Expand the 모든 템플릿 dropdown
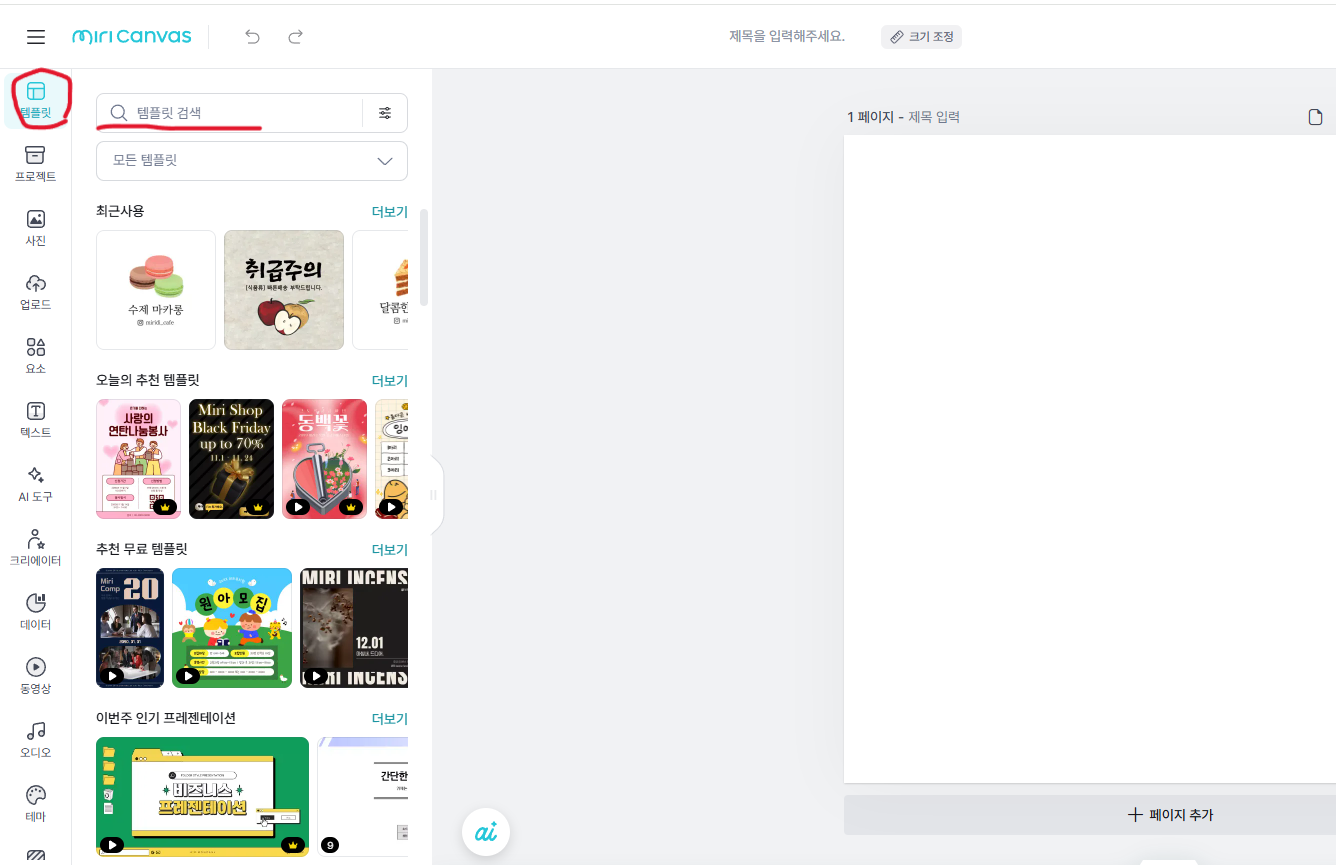 coord(252,161)
